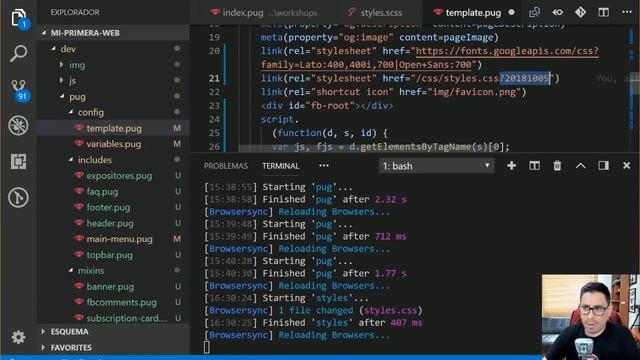The width and height of the screenshot is (640, 360).
Task: Kill terminal with the trash icon
Action: tap(557, 166)
